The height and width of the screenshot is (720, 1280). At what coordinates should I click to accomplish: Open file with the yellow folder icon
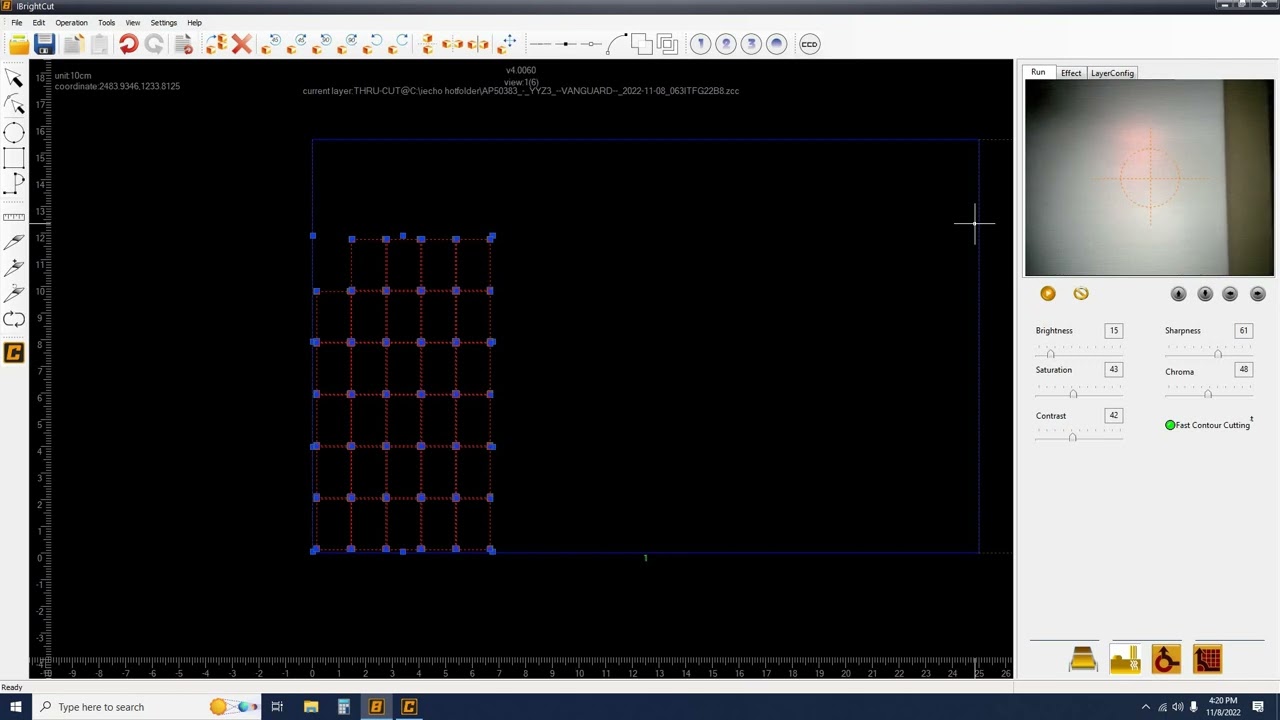coord(18,44)
